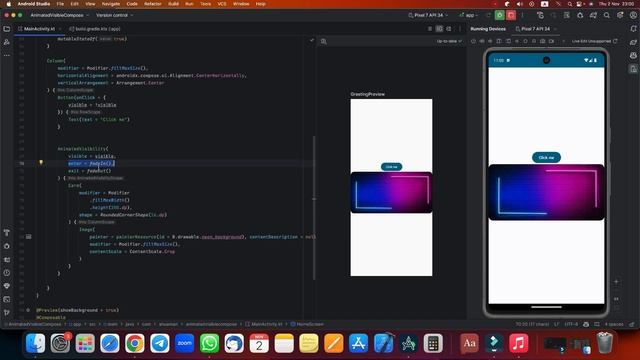Select the Running Devices panel title
640x360 pixels.
click(x=488, y=29)
